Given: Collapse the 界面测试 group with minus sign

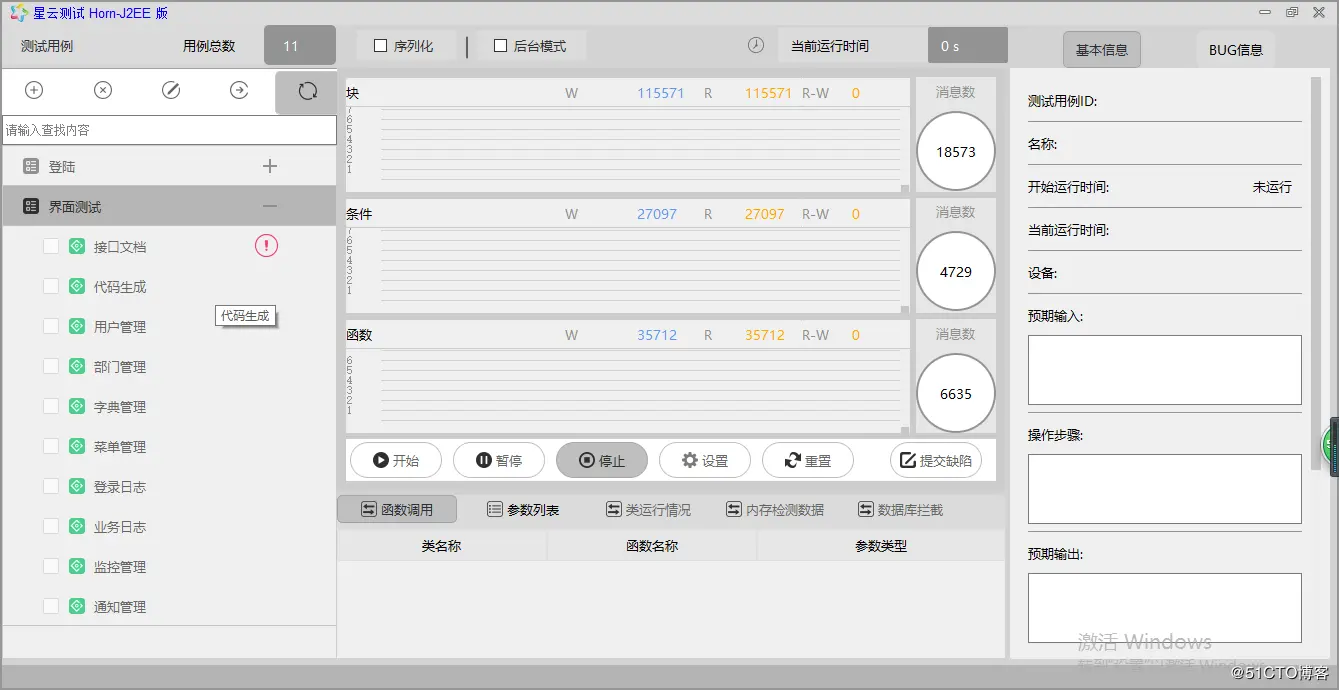Looking at the screenshot, I should pos(269,206).
